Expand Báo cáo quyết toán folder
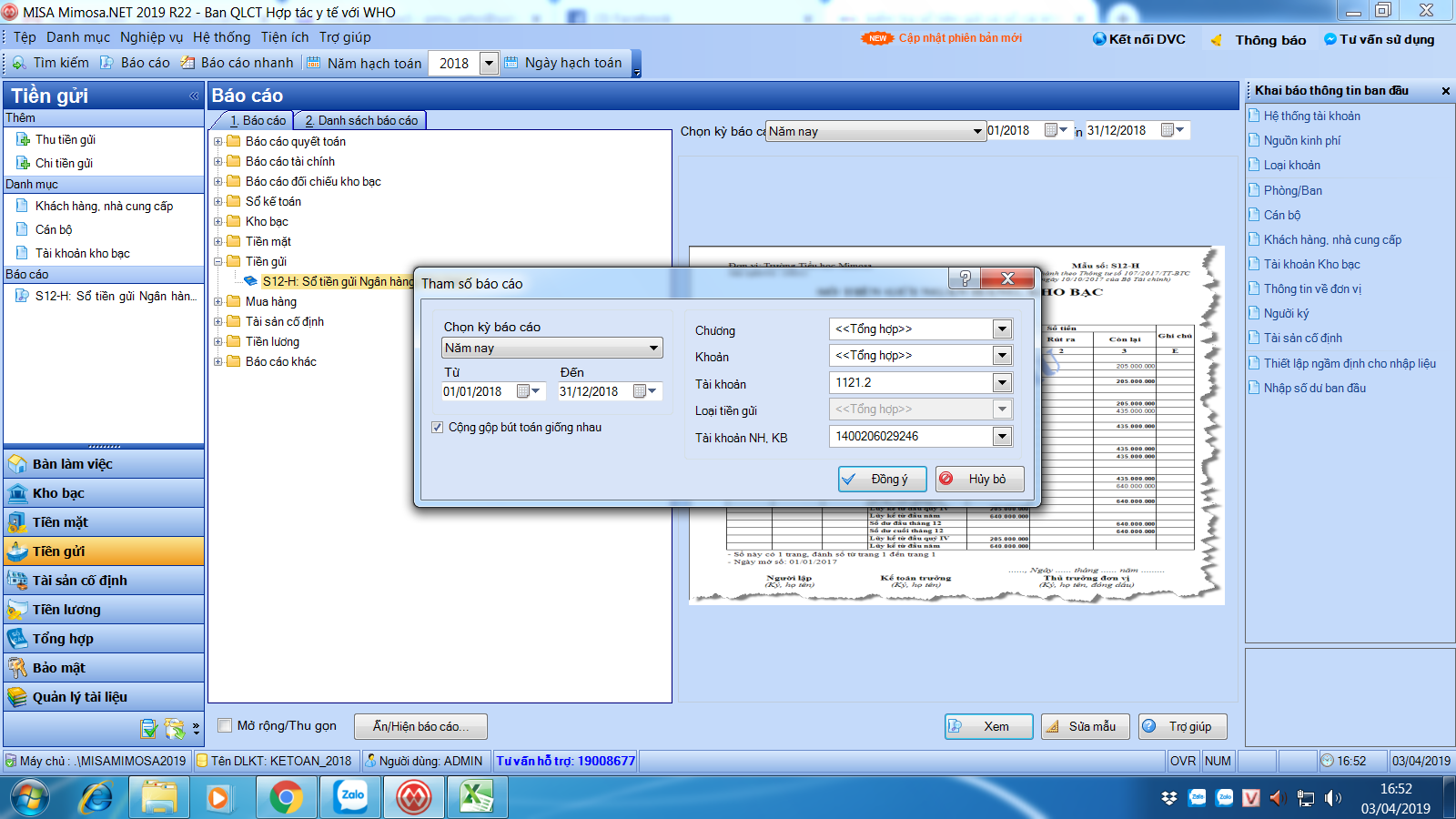The width and height of the screenshot is (1456, 819). pyautogui.click(x=217, y=141)
